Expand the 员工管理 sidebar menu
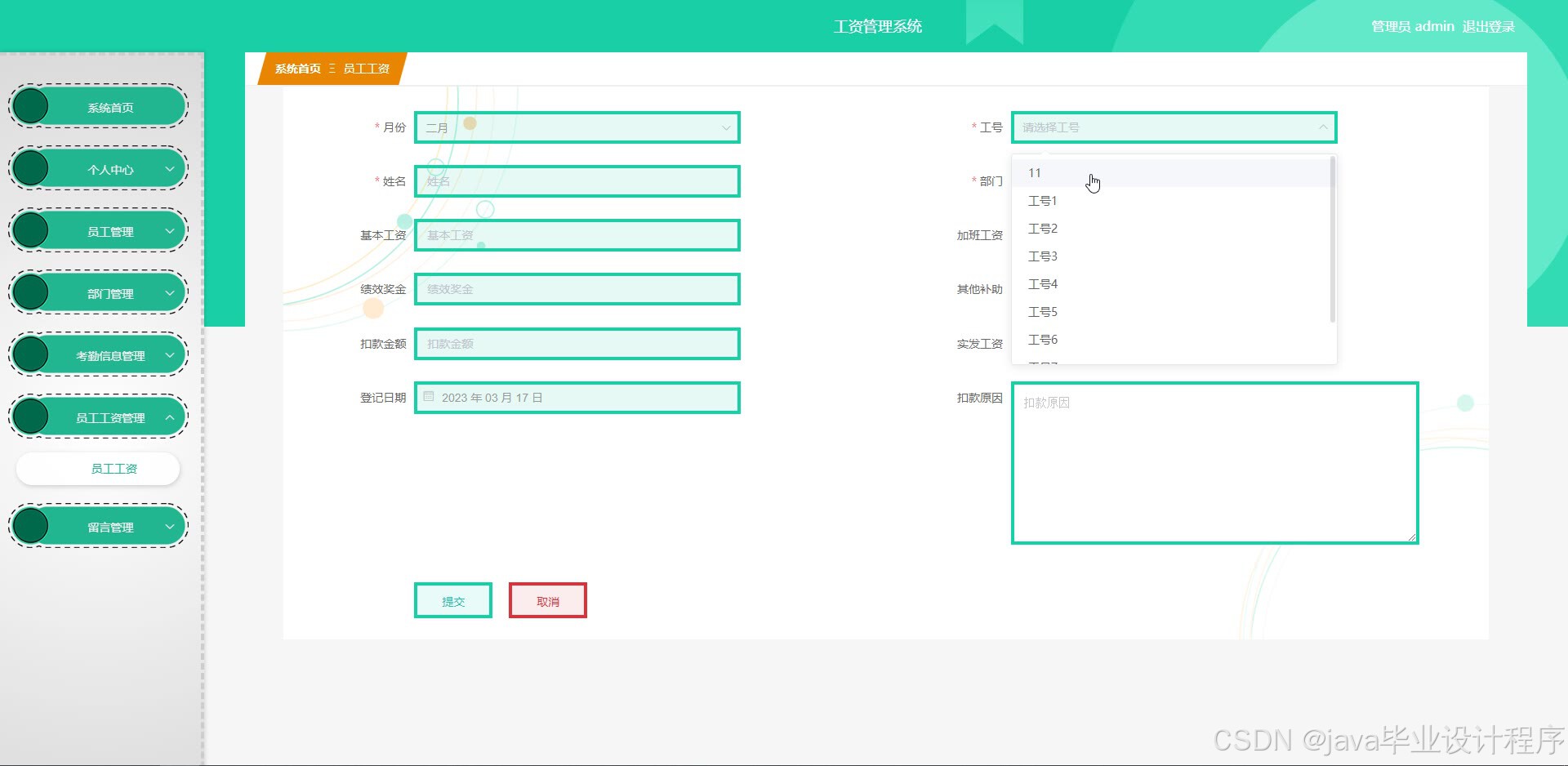 point(98,231)
